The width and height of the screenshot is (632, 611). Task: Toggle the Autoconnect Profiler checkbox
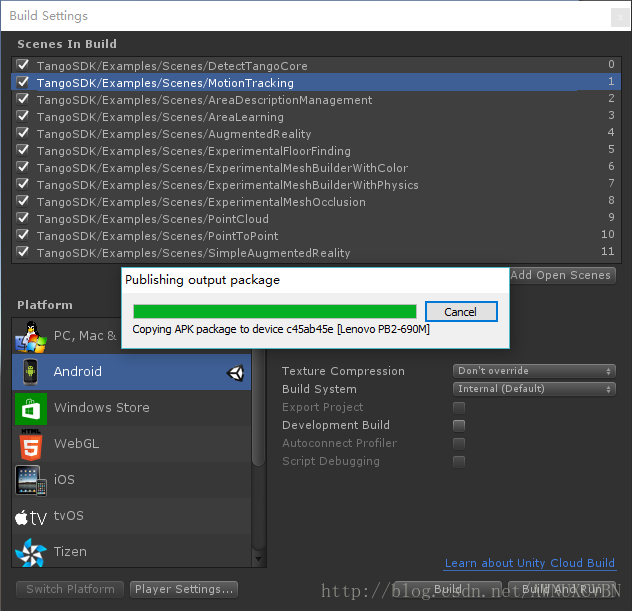click(x=459, y=444)
